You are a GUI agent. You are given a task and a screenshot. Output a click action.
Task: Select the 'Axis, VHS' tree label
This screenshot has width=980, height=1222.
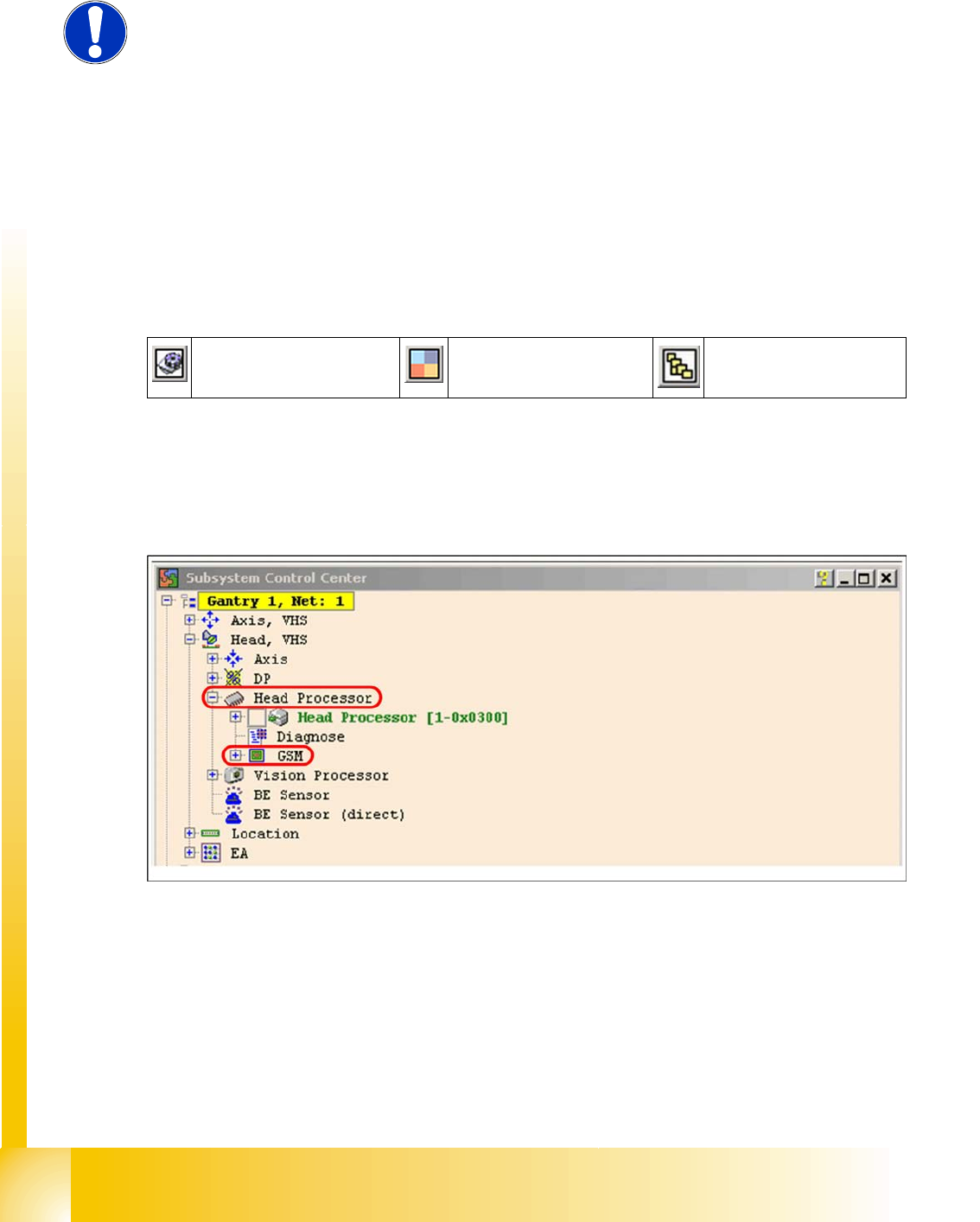(269, 621)
